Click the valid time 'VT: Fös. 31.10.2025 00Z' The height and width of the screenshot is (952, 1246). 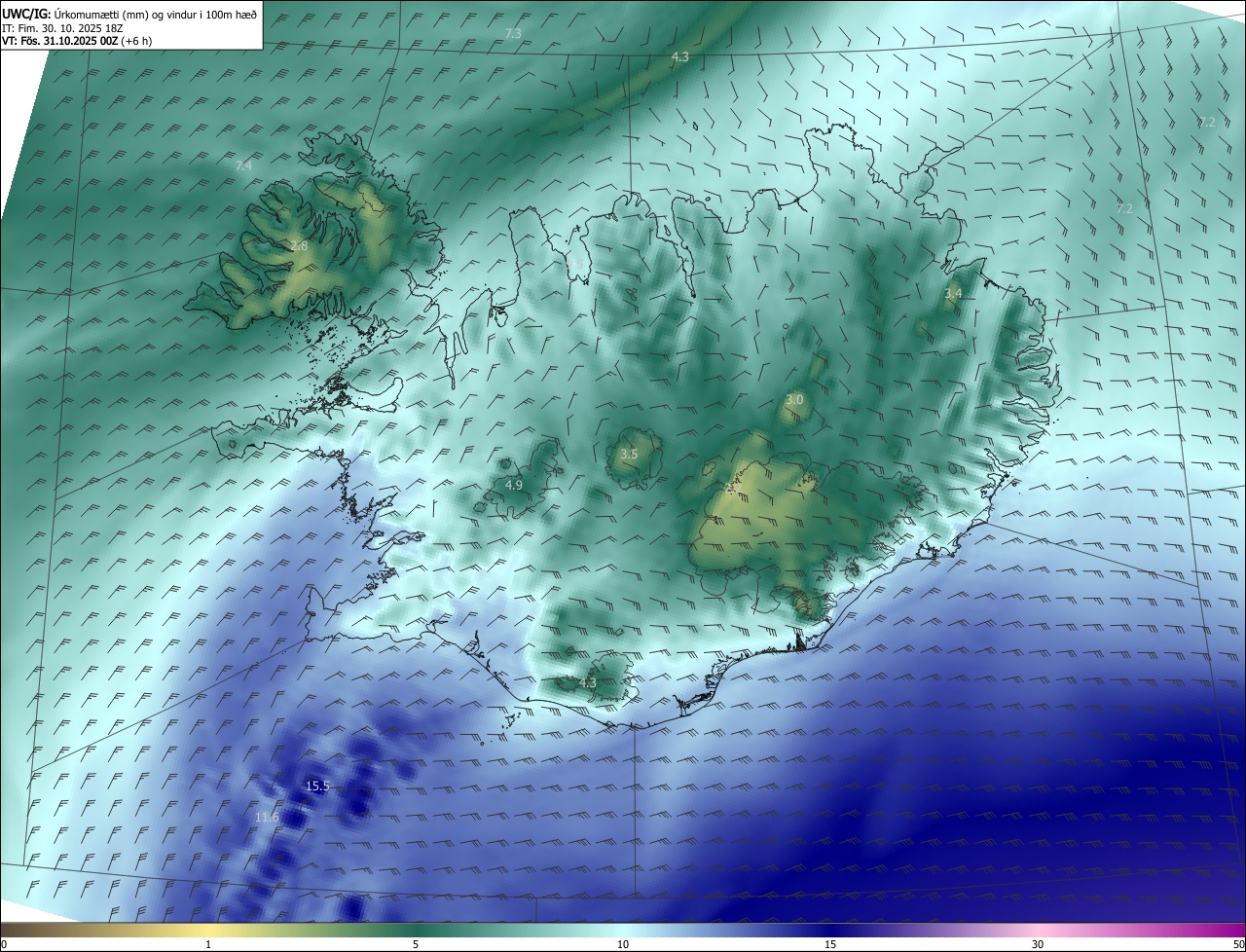click(x=59, y=41)
